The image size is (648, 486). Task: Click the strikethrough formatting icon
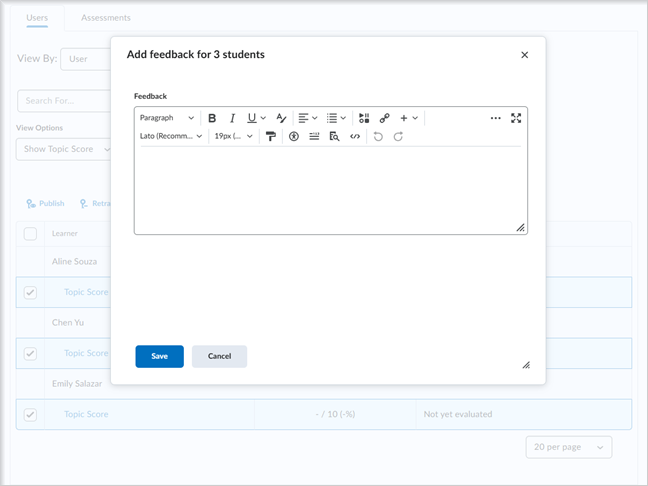(282, 118)
